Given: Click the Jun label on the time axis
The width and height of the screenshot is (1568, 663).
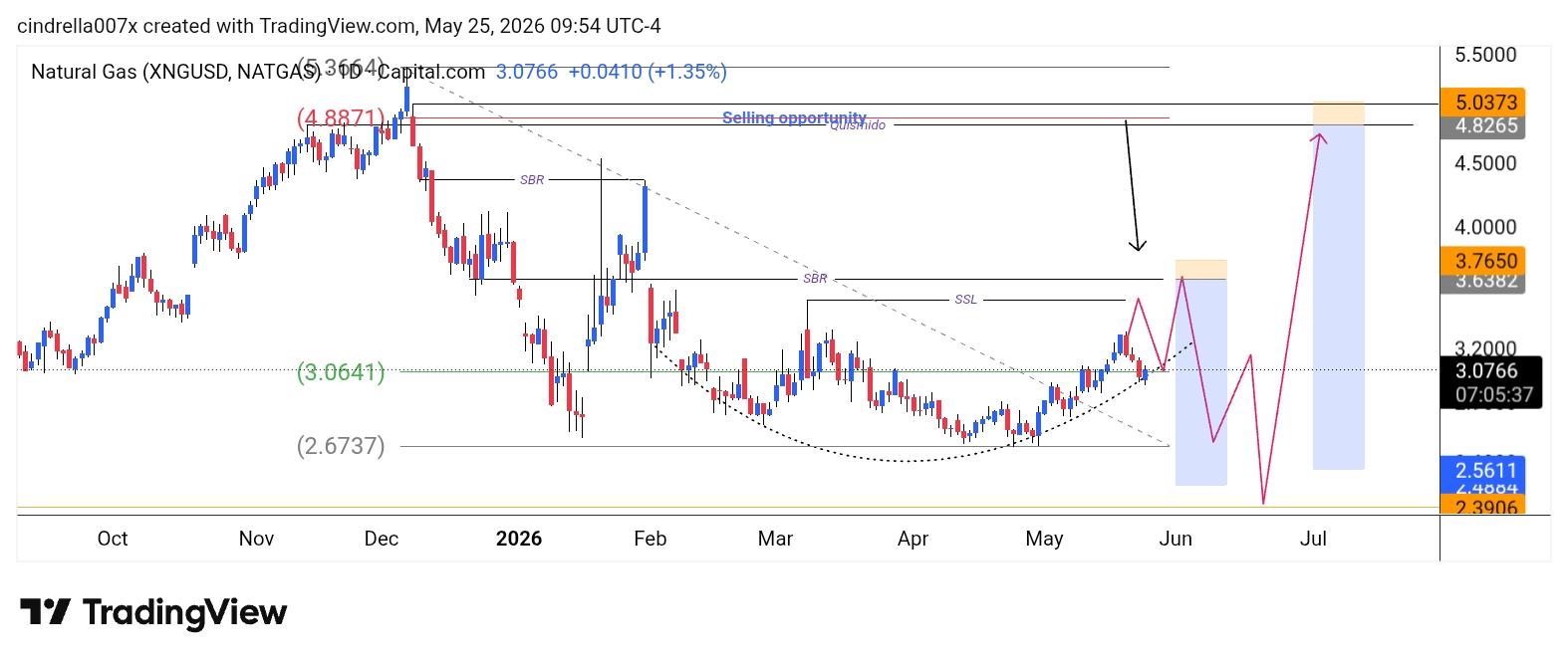Looking at the screenshot, I should (1176, 539).
